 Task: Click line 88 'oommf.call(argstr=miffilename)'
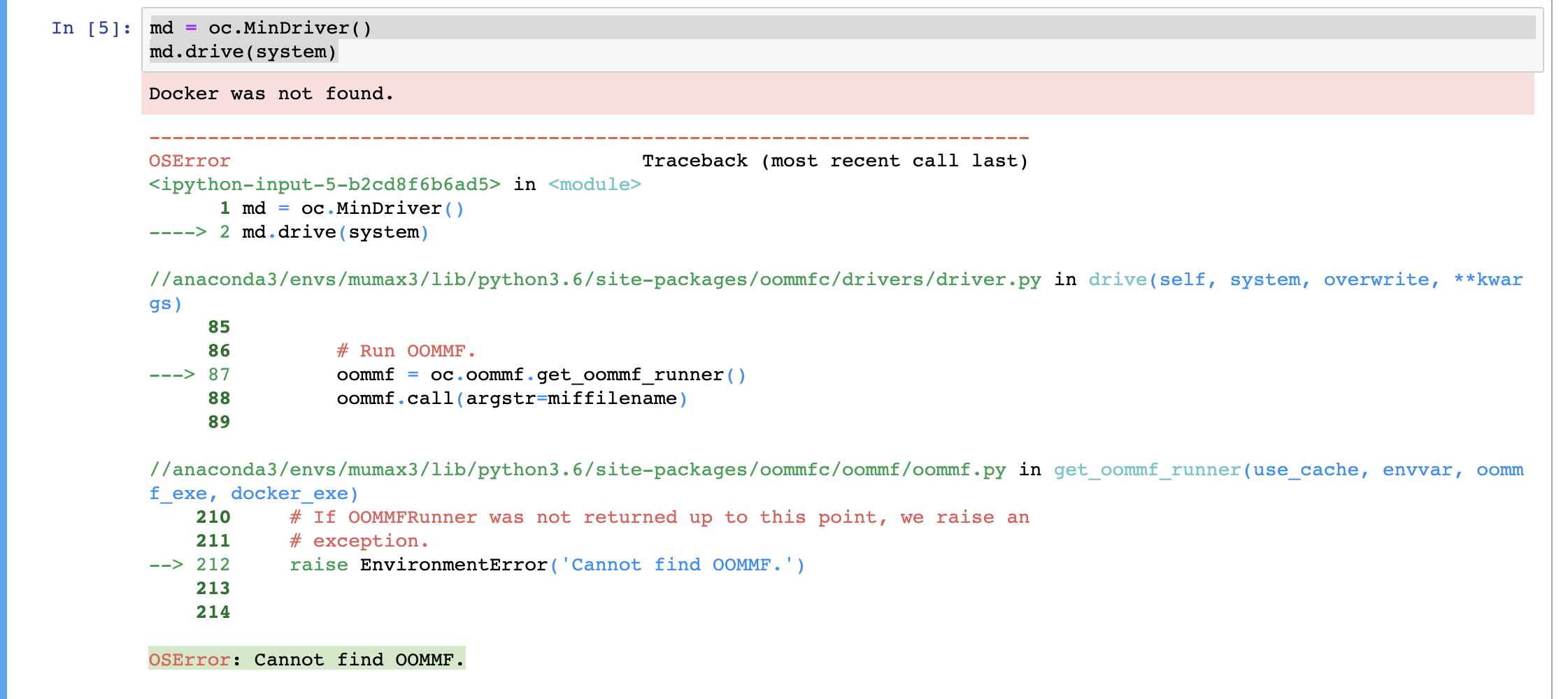512,398
